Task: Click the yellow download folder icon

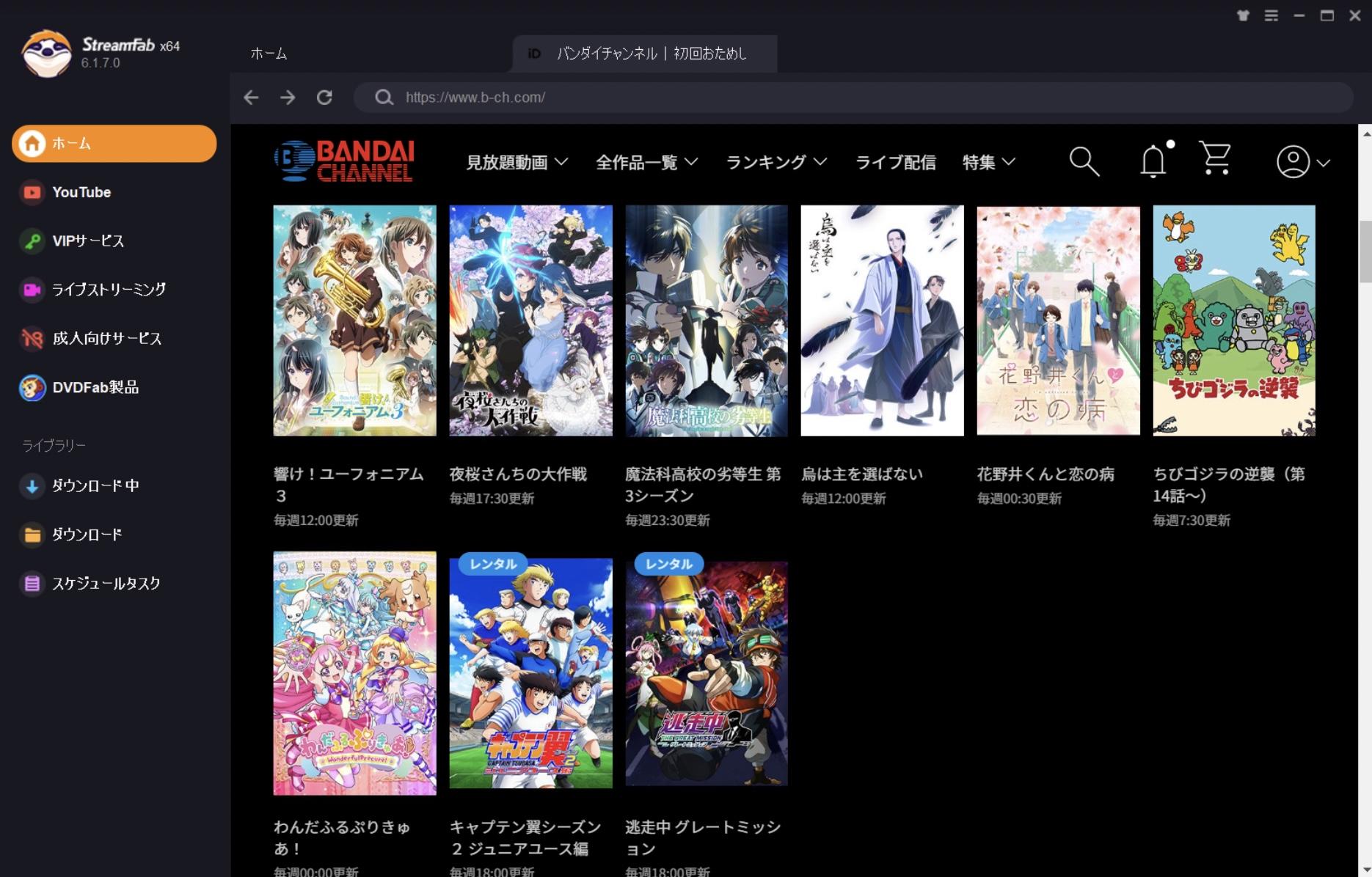Action: tap(32, 535)
